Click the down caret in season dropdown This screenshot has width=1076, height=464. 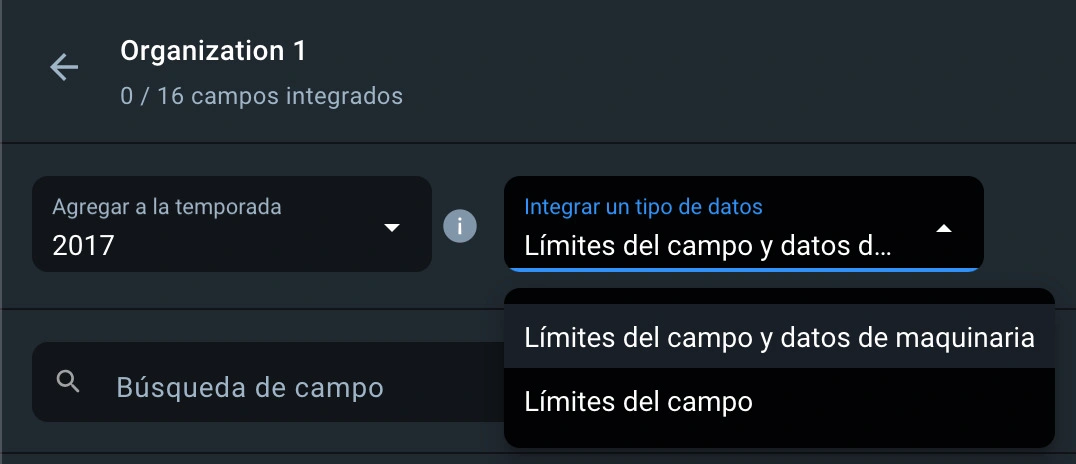click(x=392, y=228)
